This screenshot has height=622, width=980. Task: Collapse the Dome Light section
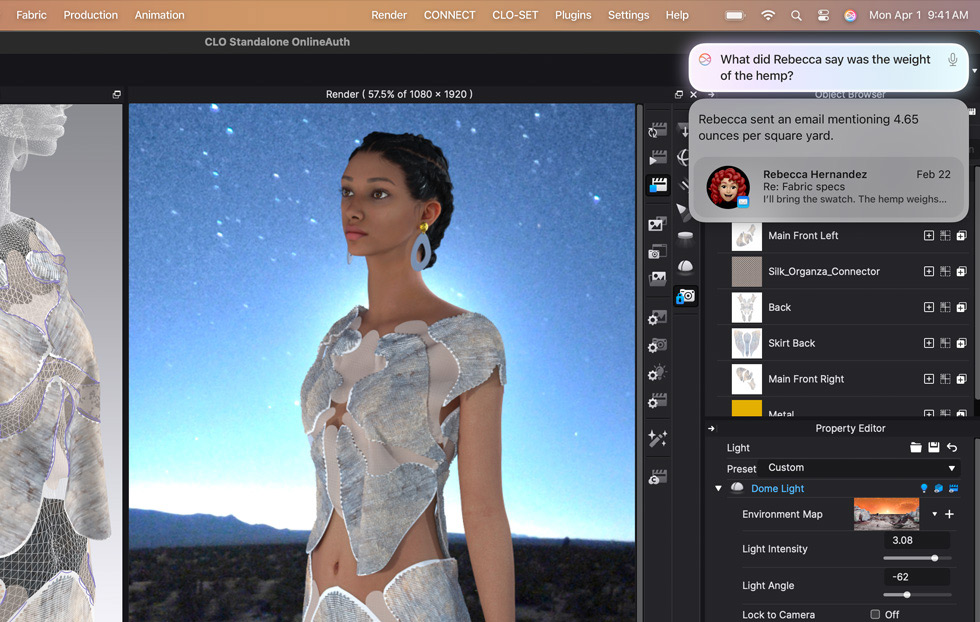coord(718,489)
